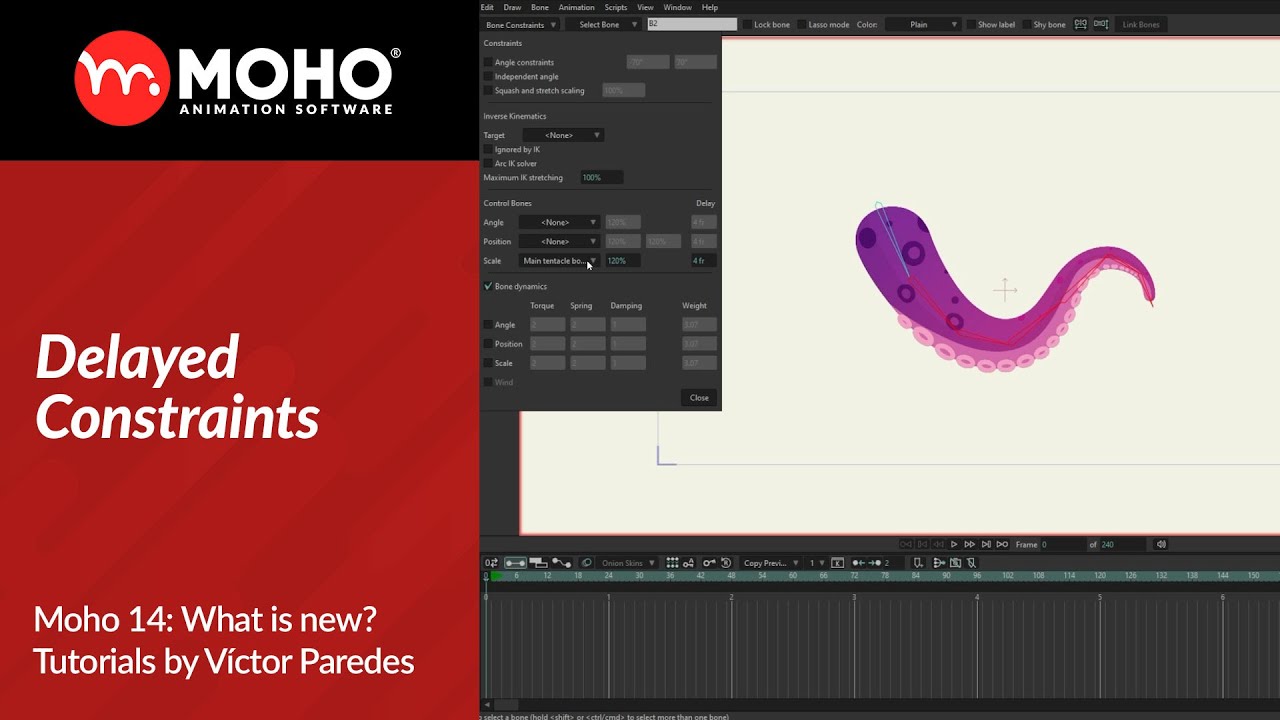Select the sequencer timeline mode icon

538,563
